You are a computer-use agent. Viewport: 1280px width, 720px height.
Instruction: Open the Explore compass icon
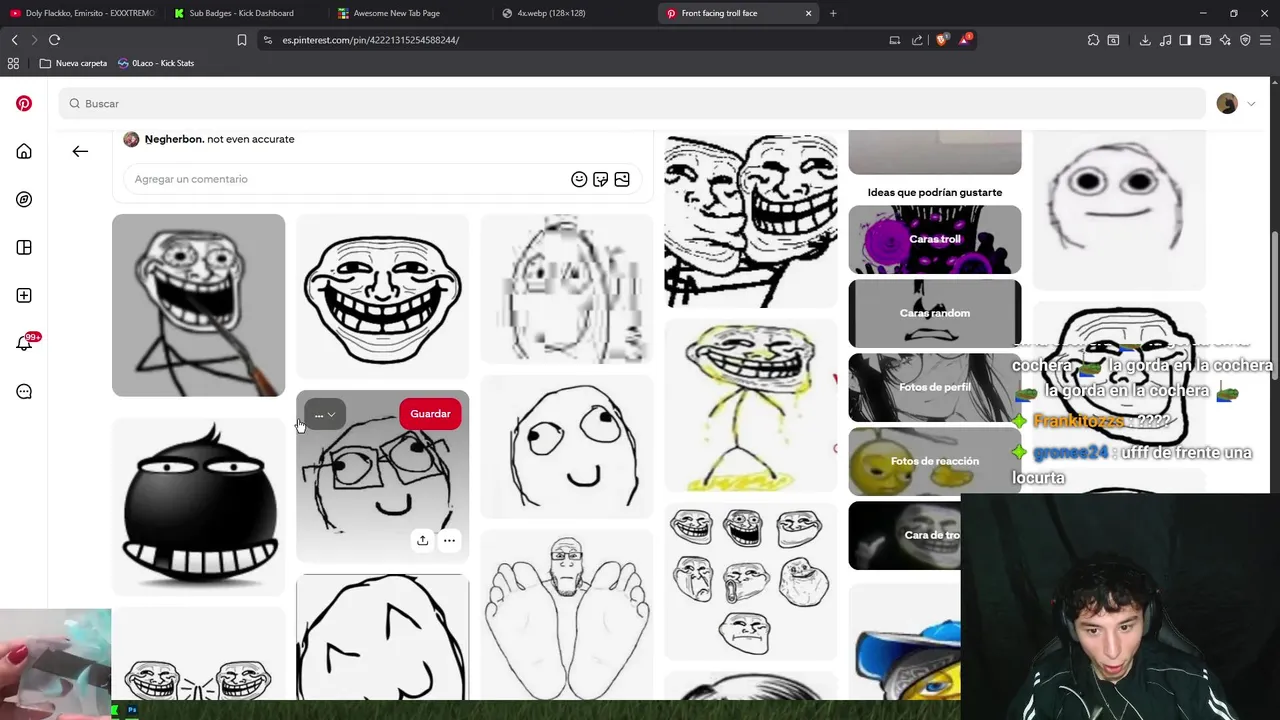(x=24, y=199)
